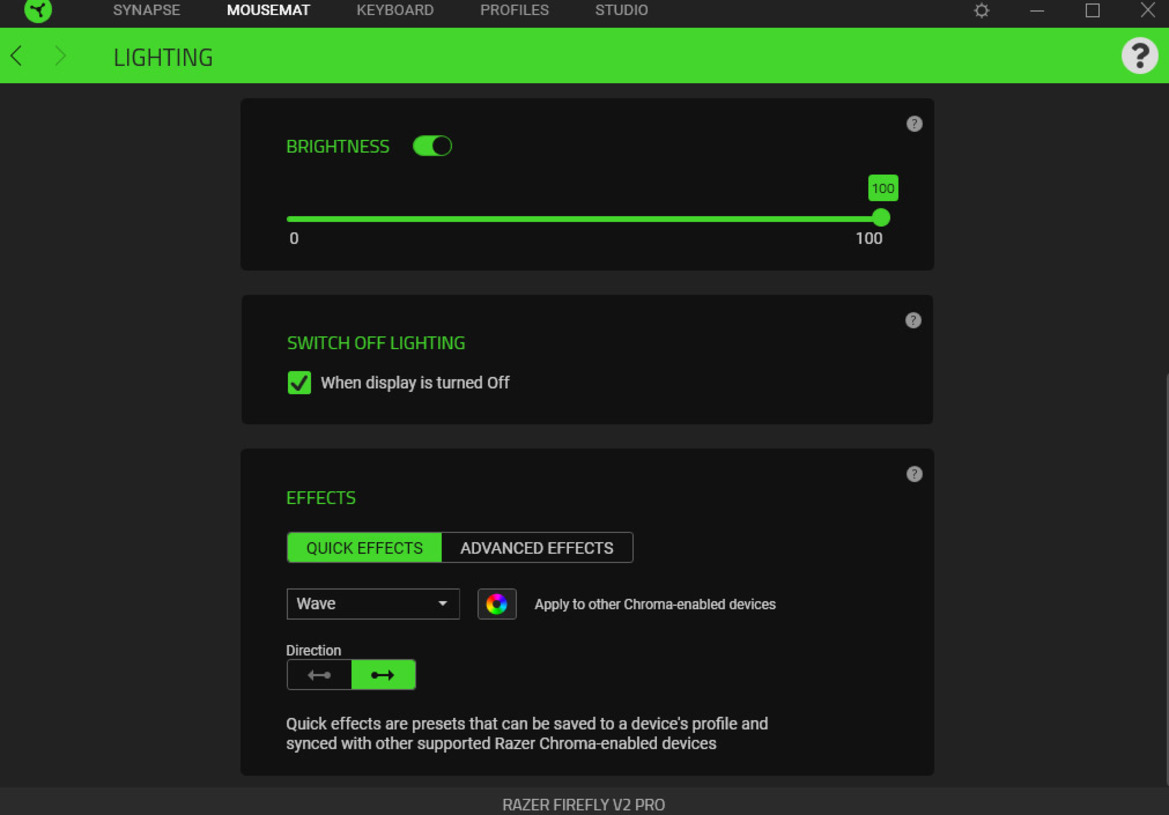Select the Mousemat tab
1169x815 pixels.
pyautogui.click(x=268, y=10)
